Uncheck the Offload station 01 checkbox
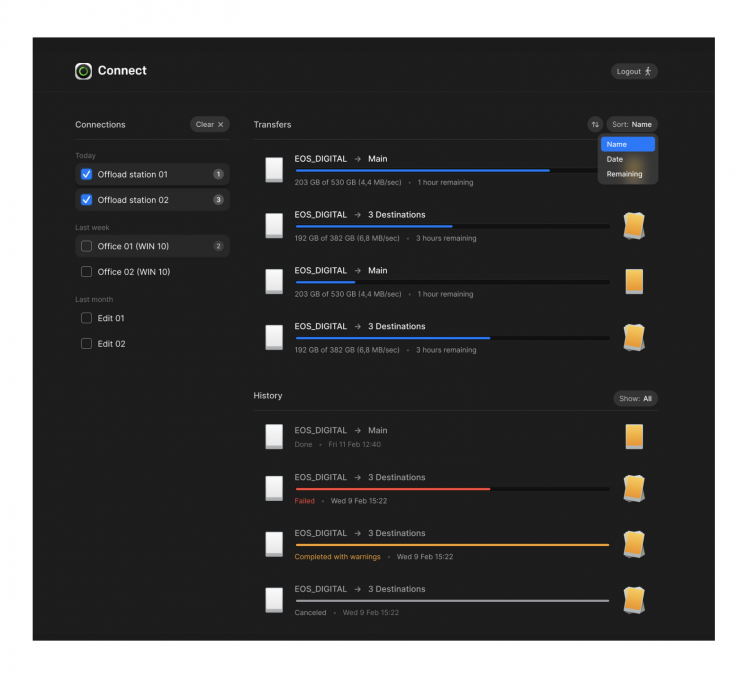 coord(87,174)
